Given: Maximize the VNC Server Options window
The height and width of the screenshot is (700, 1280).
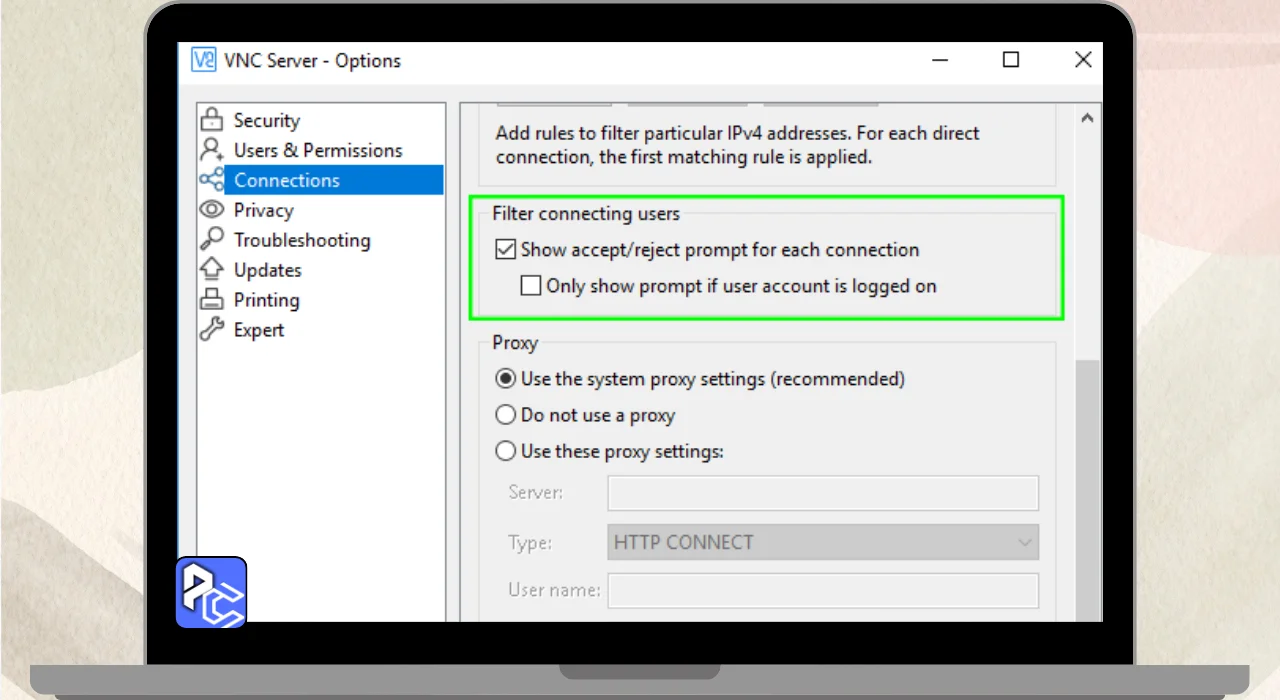Looking at the screenshot, I should pyautogui.click(x=1011, y=60).
